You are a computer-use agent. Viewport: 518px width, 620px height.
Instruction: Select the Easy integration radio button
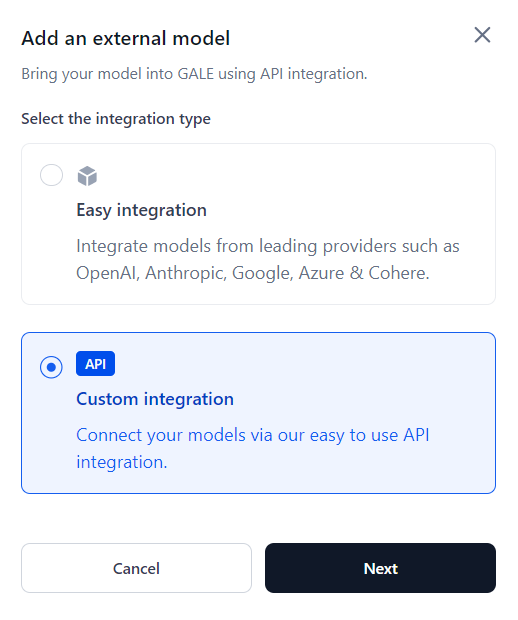tap(51, 175)
